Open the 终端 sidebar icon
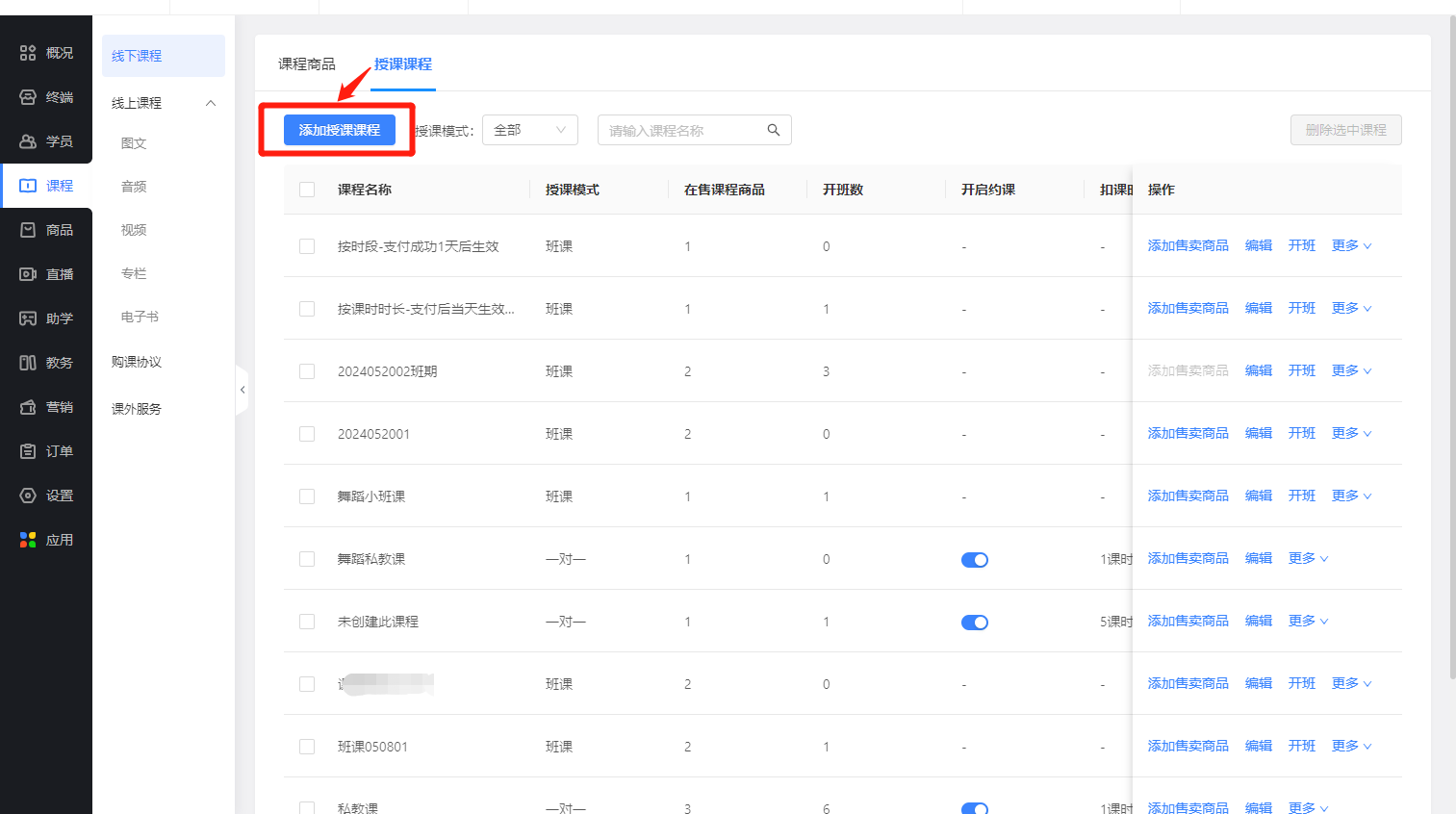This screenshot has height=814, width=1456. (x=28, y=97)
